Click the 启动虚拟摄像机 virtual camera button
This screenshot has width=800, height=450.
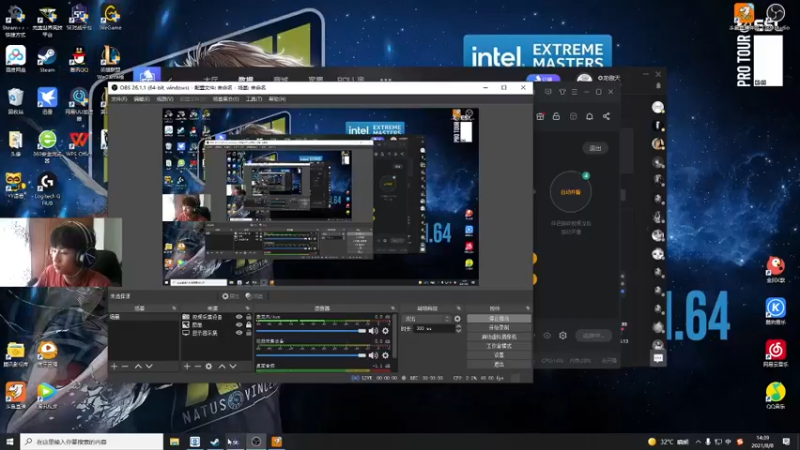pyautogui.click(x=498, y=337)
